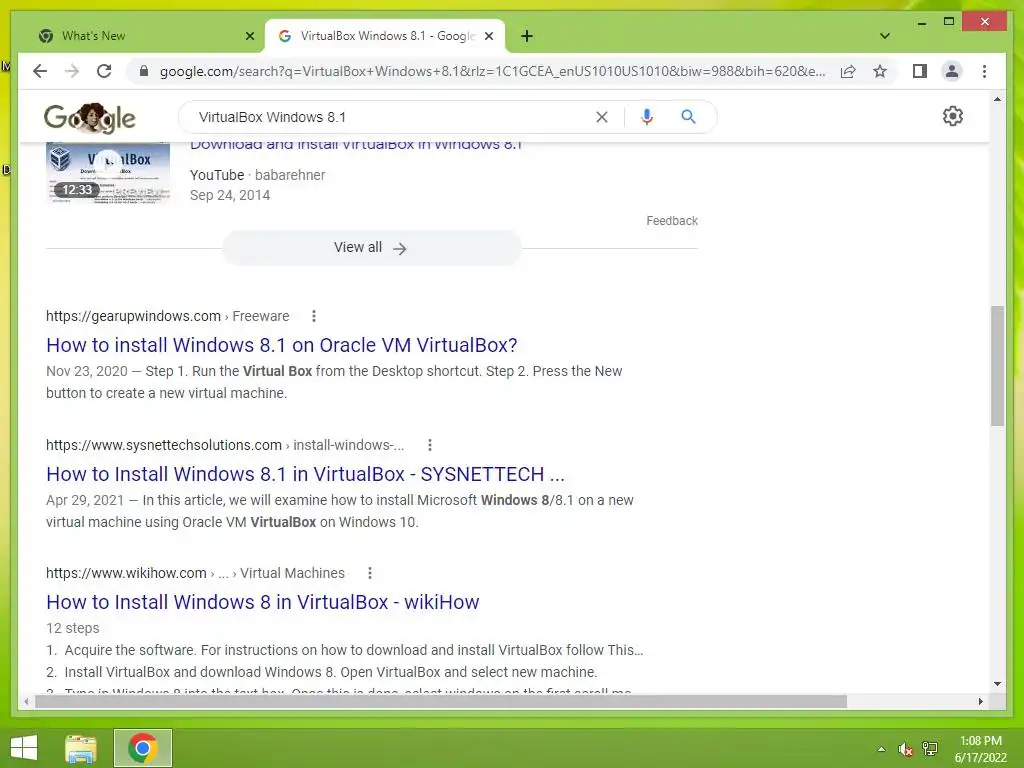This screenshot has height=768, width=1024.
Task: Open Chrome side panel
Action: click(920, 71)
